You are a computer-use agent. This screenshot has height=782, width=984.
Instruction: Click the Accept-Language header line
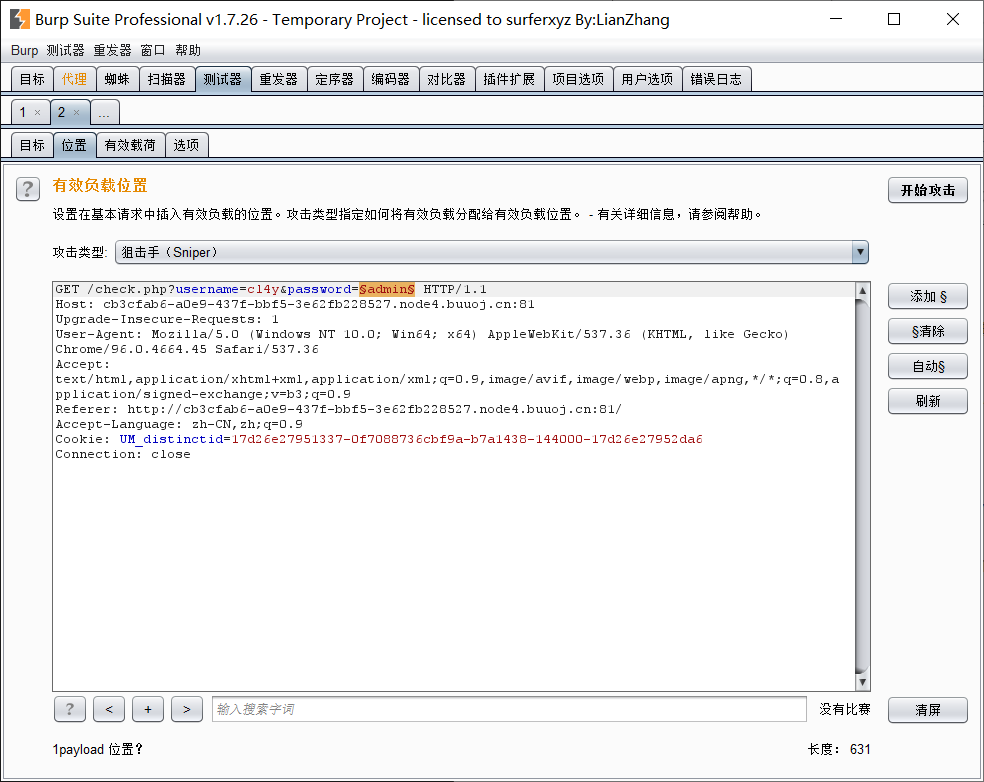179,424
